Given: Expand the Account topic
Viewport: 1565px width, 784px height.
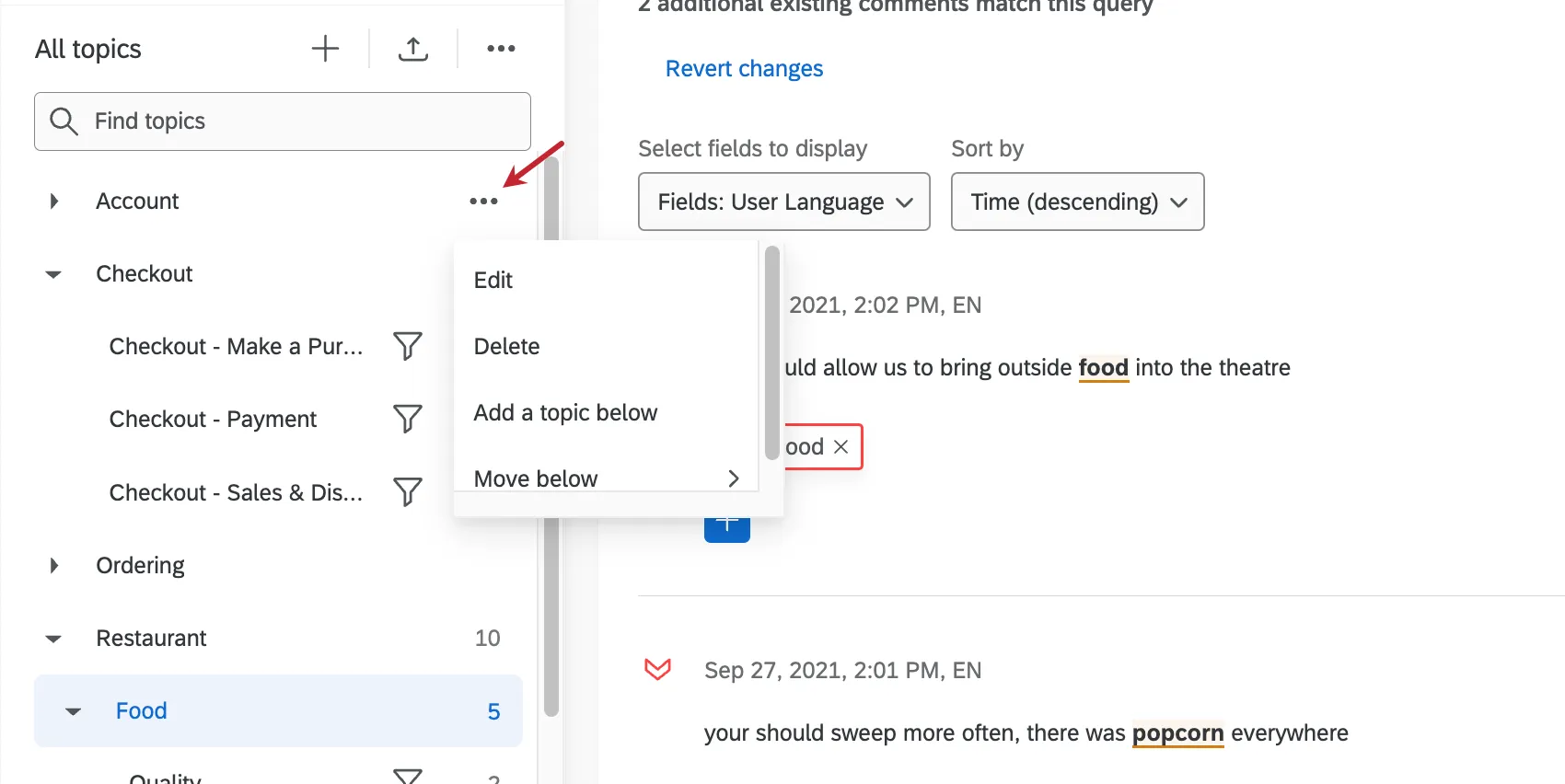Looking at the screenshot, I should click(54, 202).
